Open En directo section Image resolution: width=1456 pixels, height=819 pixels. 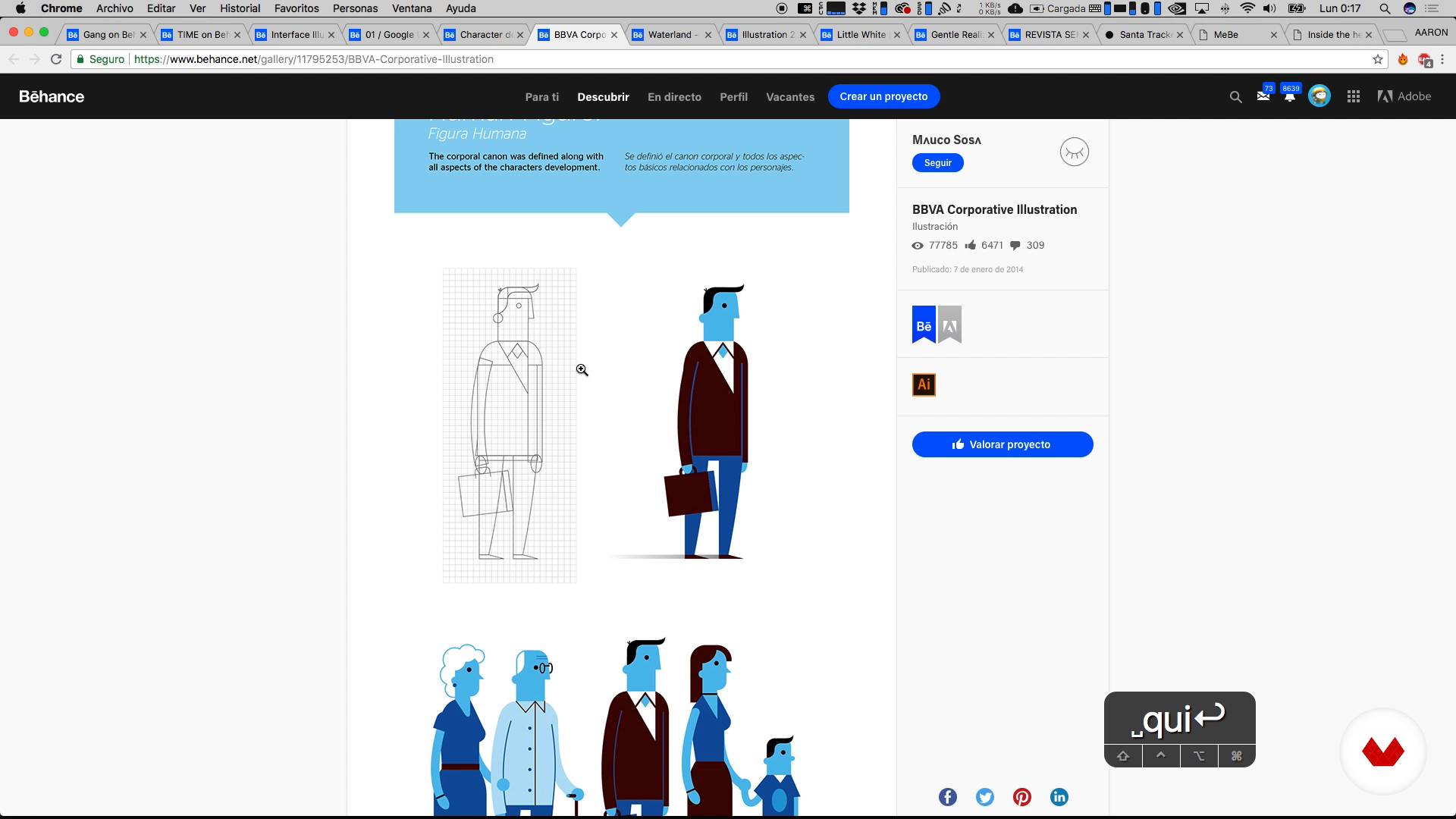[674, 97]
